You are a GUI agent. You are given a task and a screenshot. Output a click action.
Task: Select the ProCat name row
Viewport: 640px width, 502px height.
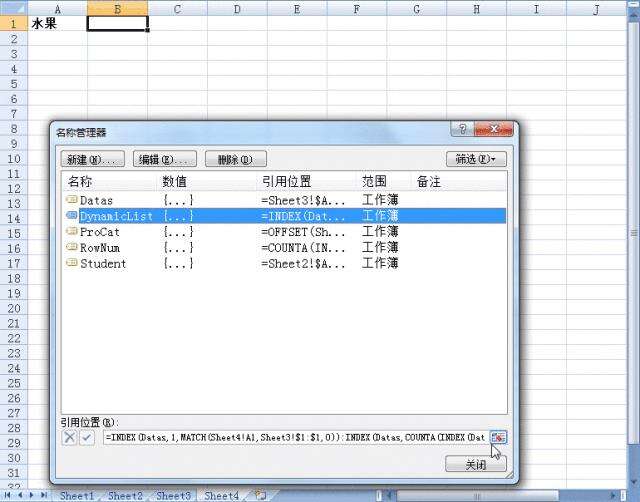click(x=284, y=231)
